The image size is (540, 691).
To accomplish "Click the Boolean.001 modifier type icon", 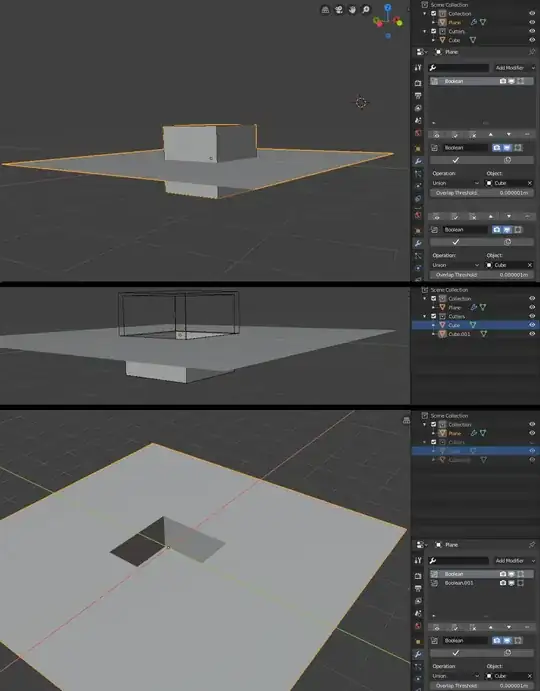I will (x=434, y=583).
